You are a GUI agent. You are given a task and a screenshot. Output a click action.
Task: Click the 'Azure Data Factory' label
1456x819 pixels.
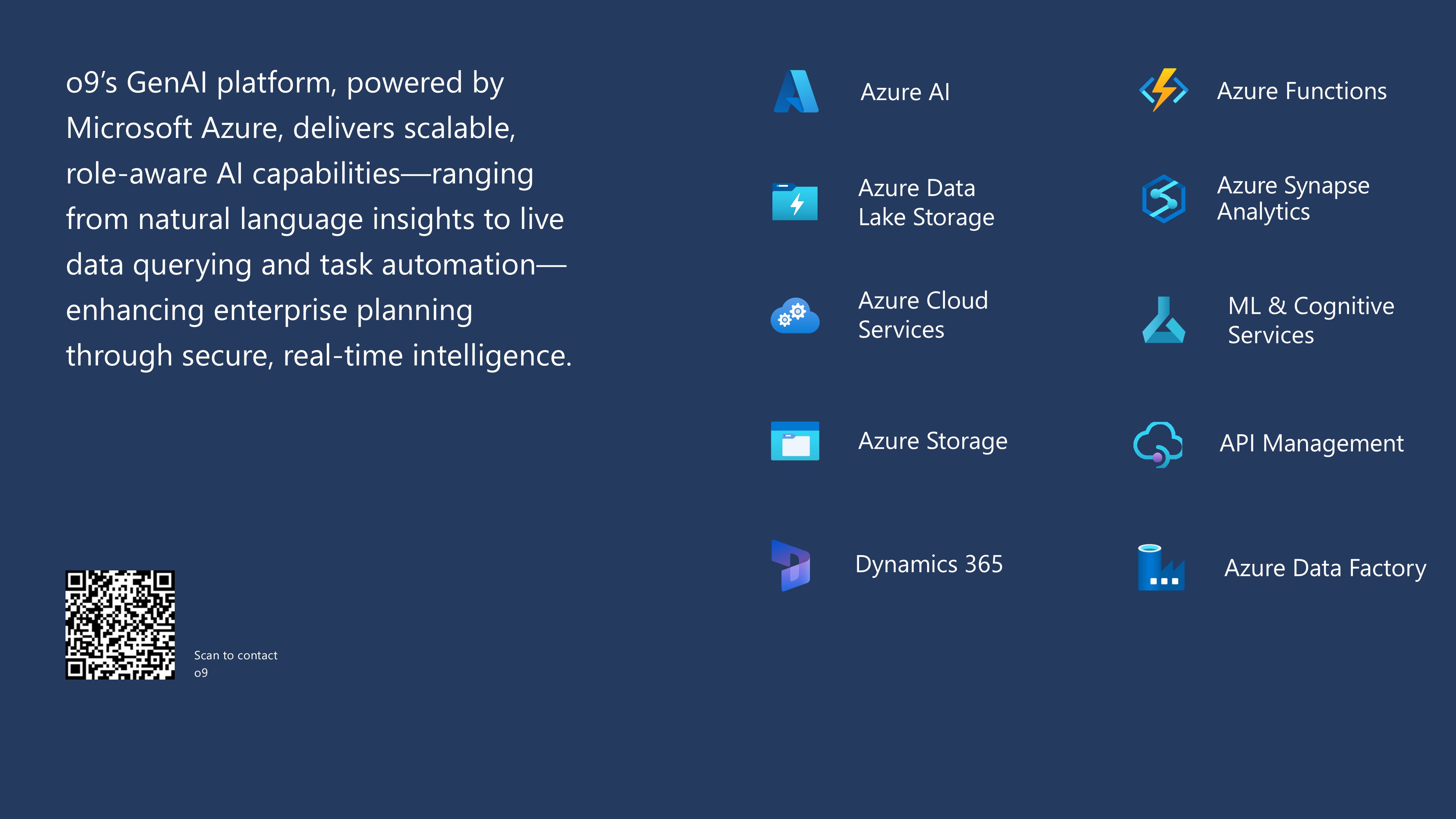1325,568
